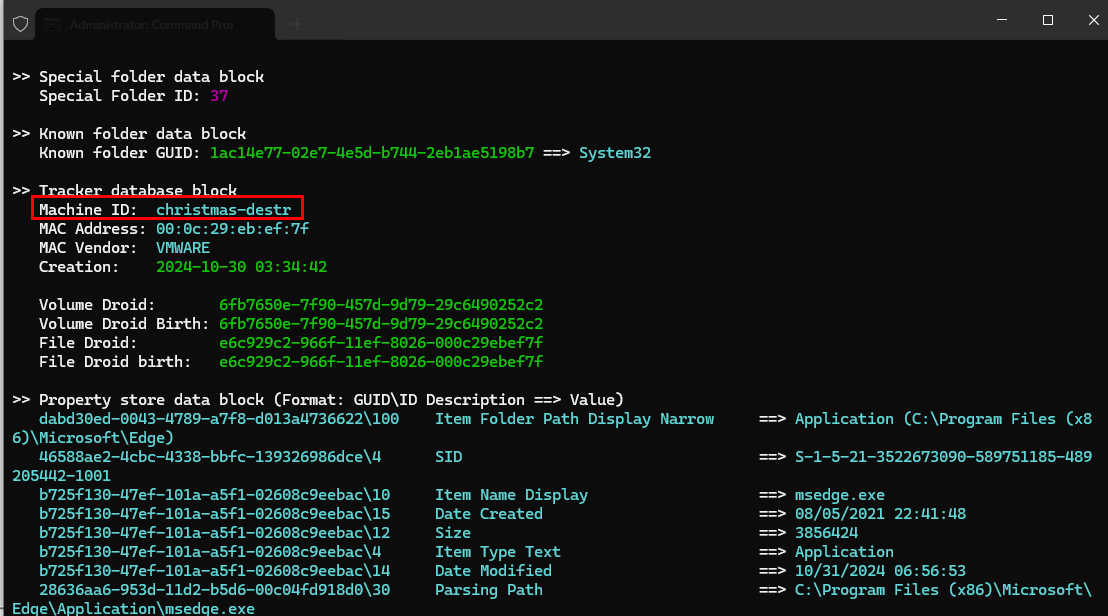Click the Machine ID value christmas-destr
The image size is (1108, 616).
pos(223,210)
